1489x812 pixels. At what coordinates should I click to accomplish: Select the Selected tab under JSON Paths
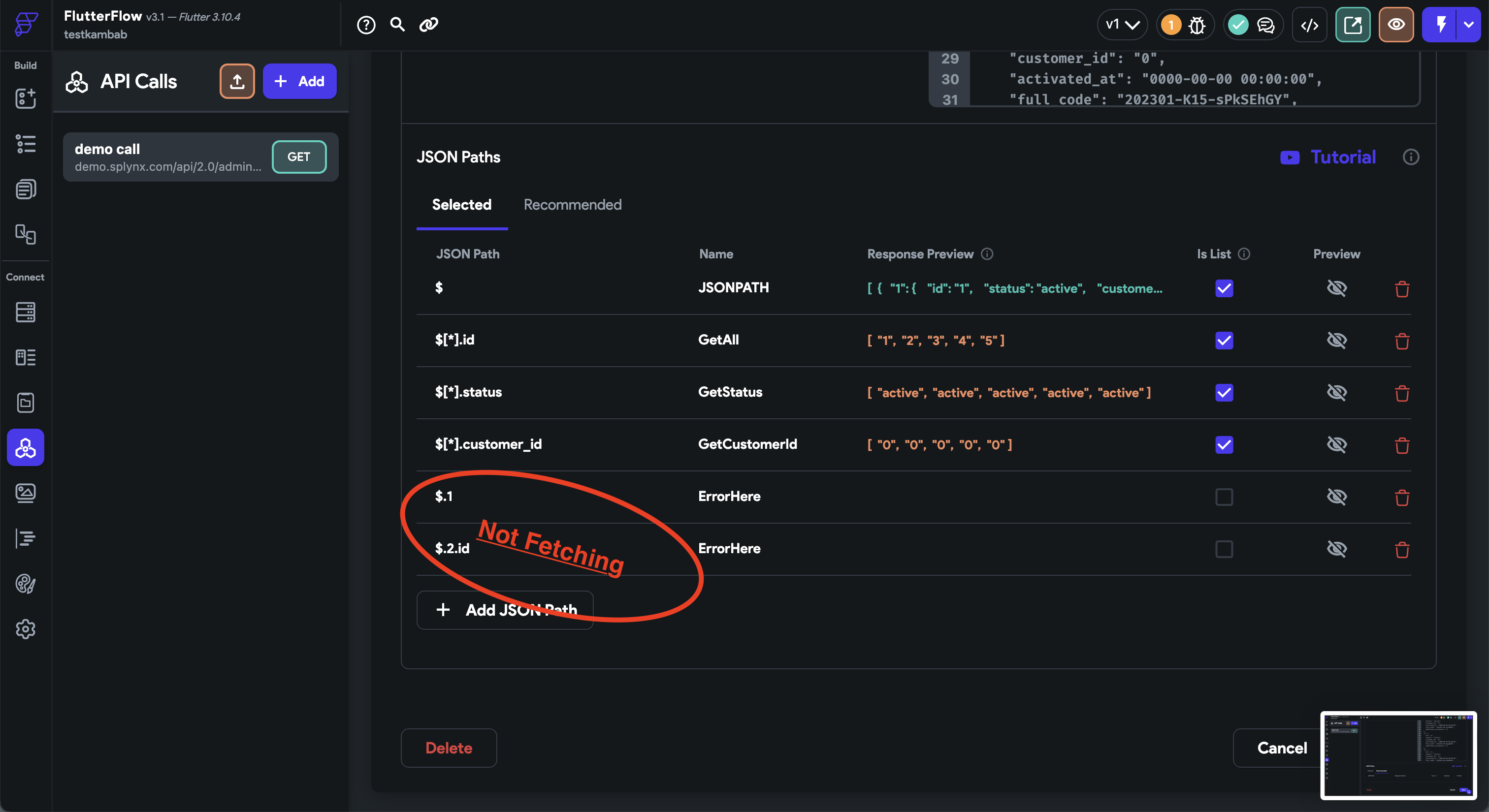(x=461, y=204)
